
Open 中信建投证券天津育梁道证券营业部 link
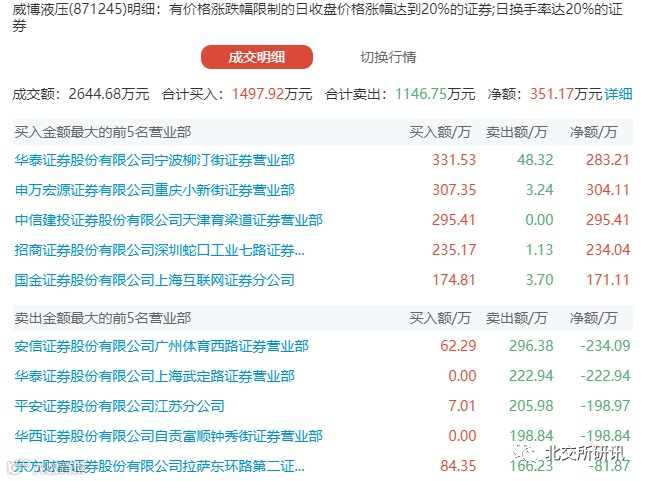pos(169,220)
